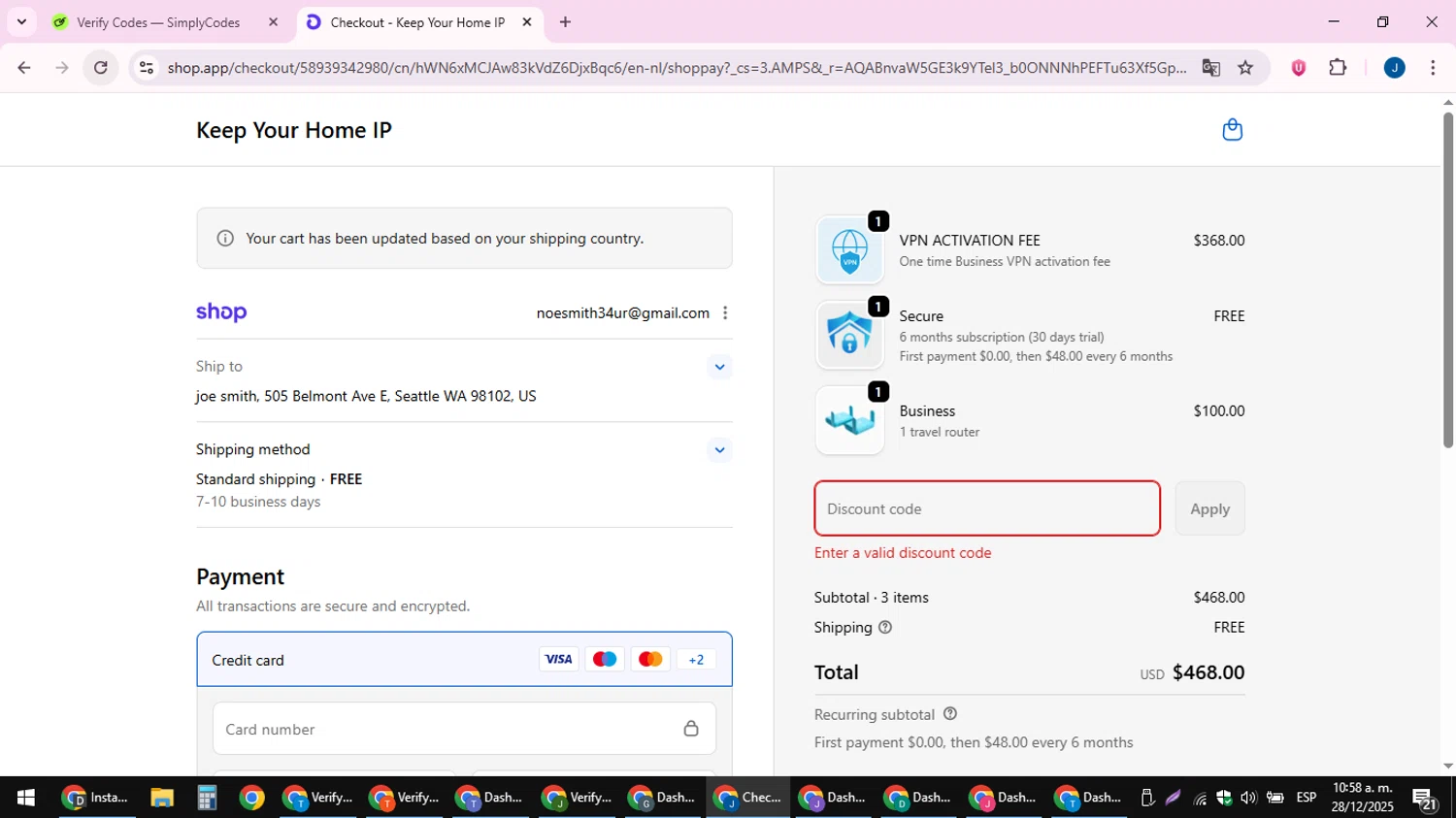Screen dimensions: 1456x818
Task: Expand the Ship to section chevron
Action: [x=719, y=367]
